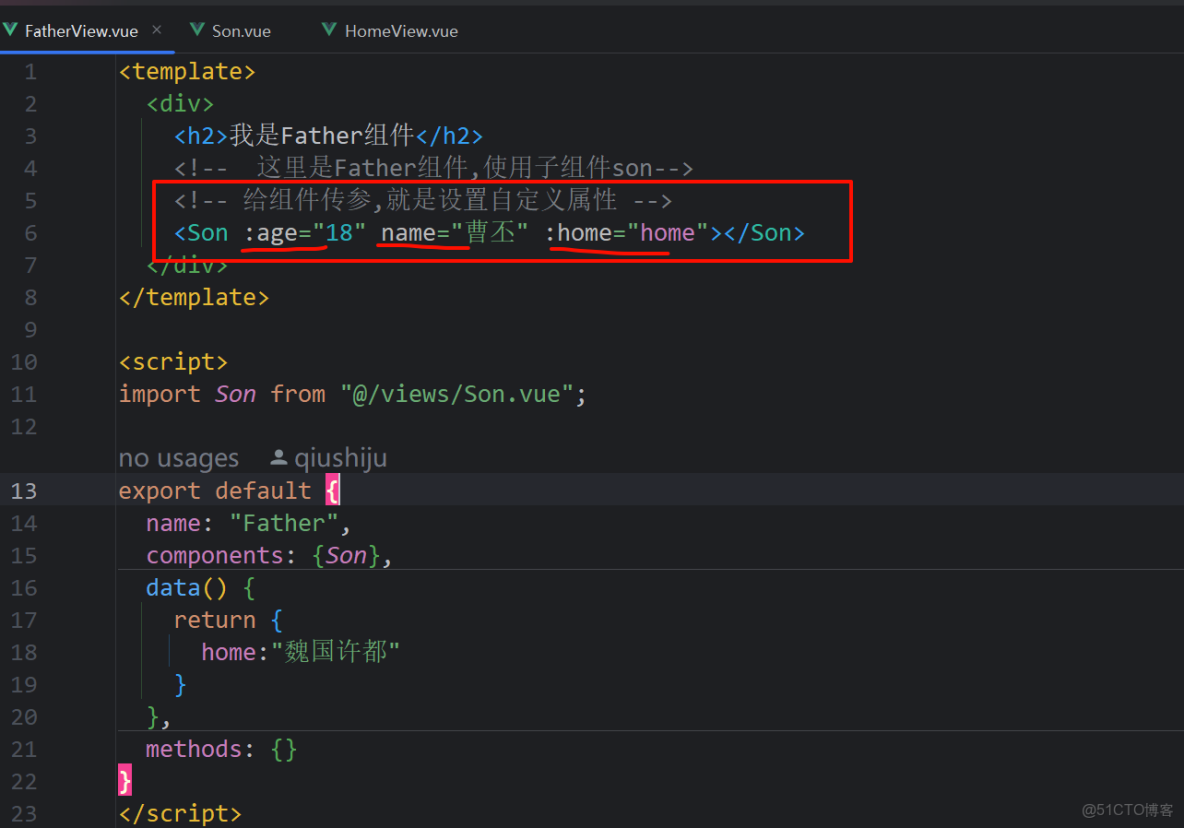
Task: Click line number 13 in the gutter
Action: 24,490
